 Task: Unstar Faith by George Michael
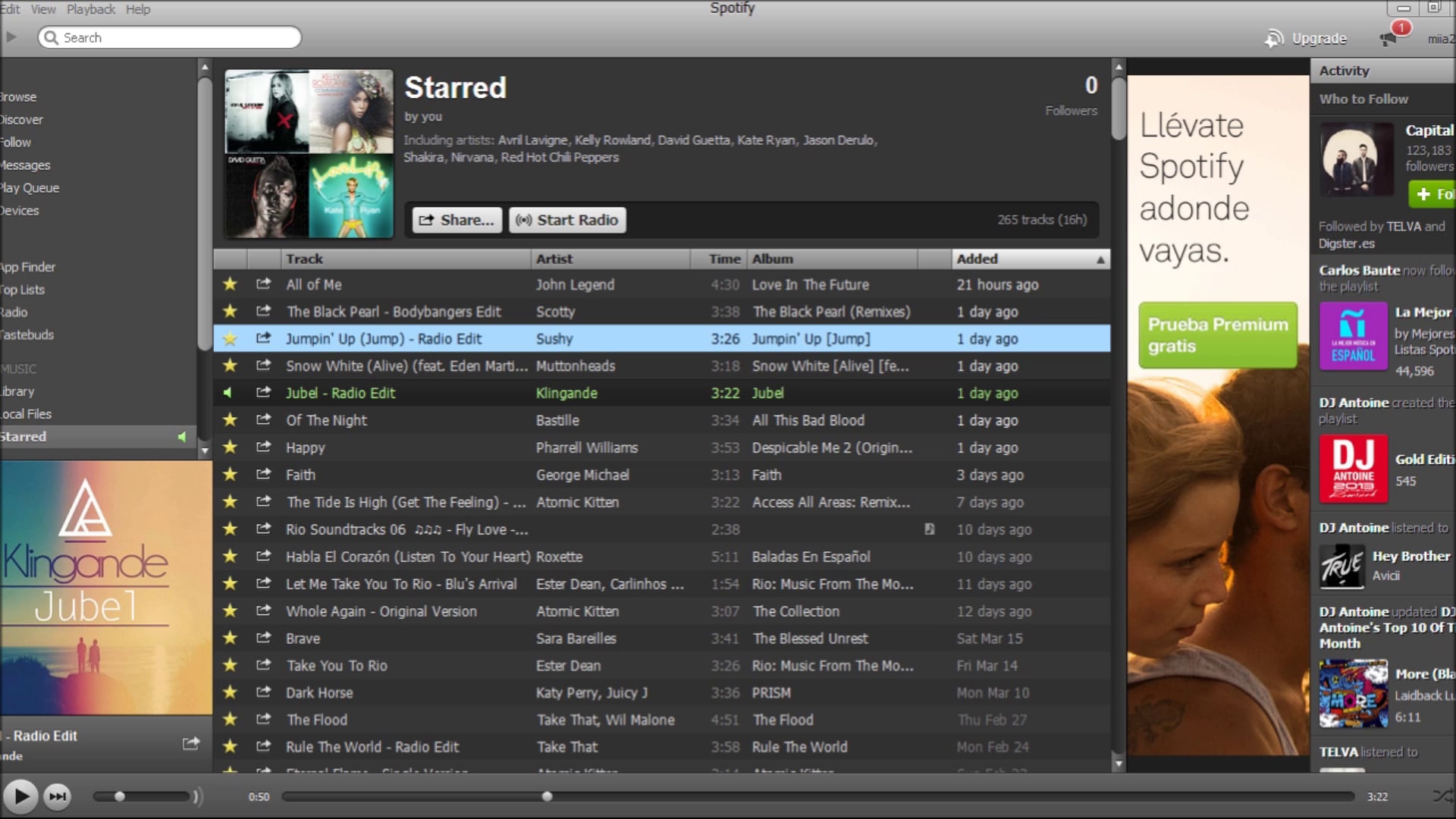[x=230, y=475]
